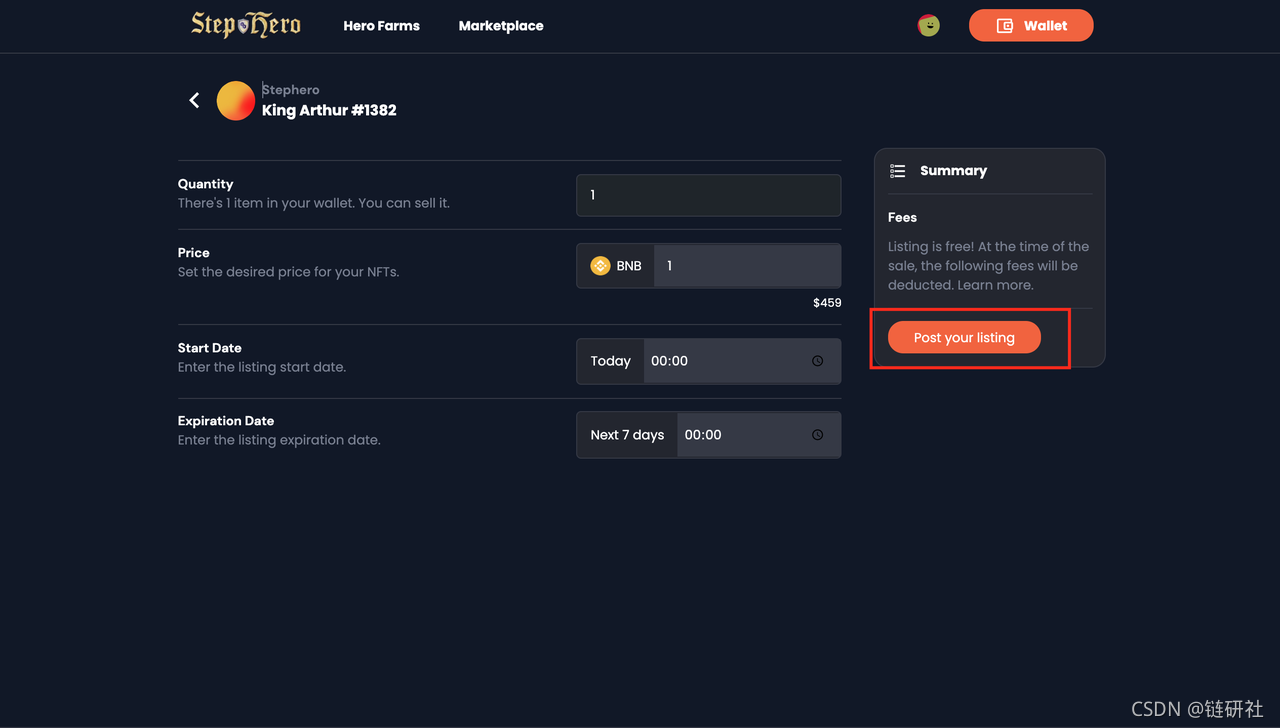Viewport: 1280px width, 728px height.
Task: Select the Summary panel heading
Action: click(953, 171)
